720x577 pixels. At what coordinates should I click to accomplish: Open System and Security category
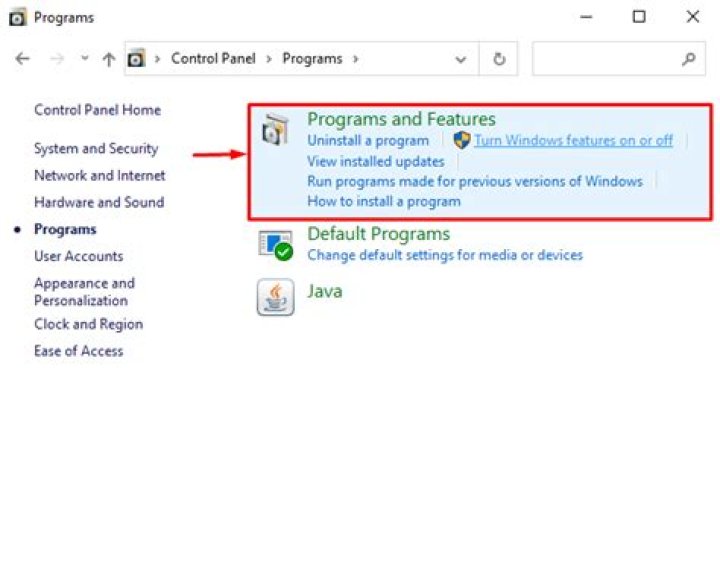tap(96, 149)
